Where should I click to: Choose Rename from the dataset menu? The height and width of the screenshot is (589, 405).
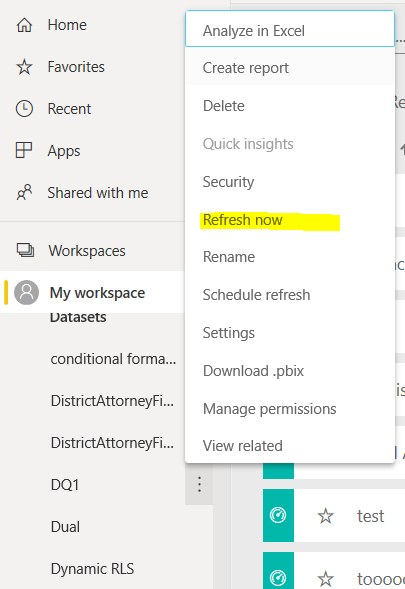click(x=290, y=257)
